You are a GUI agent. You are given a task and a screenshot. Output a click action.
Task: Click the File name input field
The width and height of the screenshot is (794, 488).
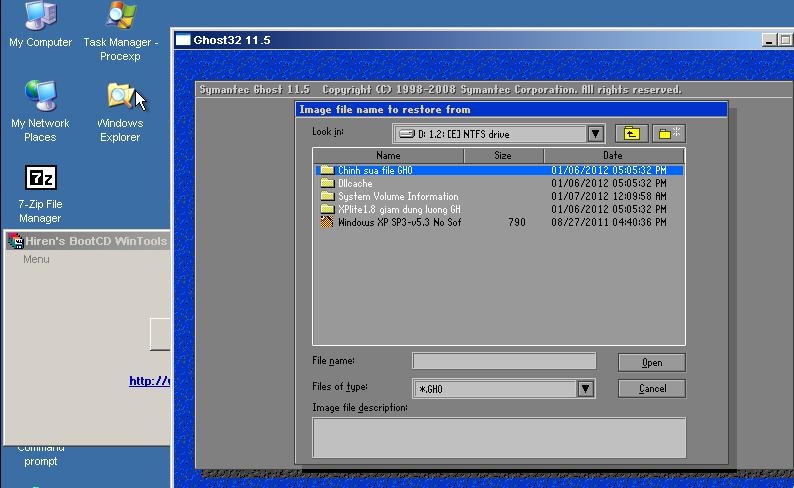coord(504,361)
